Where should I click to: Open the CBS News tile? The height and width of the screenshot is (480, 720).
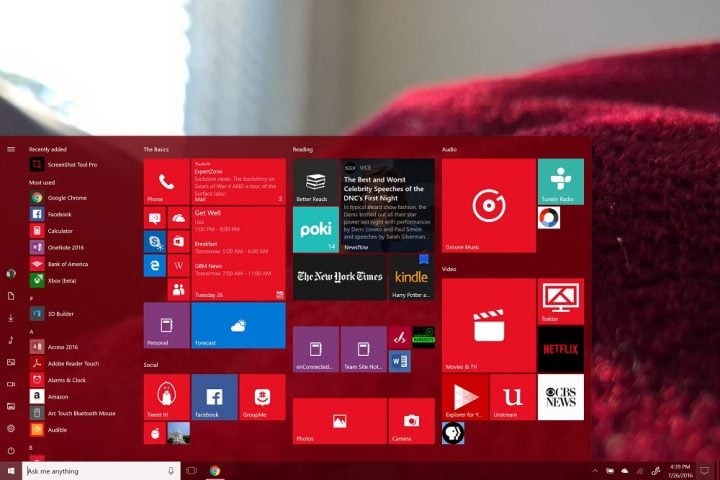(x=561, y=397)
